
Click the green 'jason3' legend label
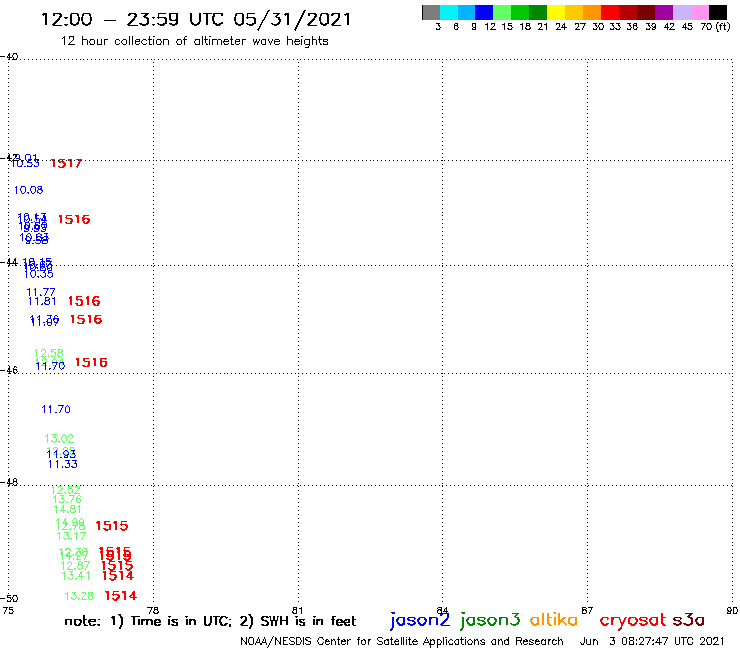click(490, 620)
